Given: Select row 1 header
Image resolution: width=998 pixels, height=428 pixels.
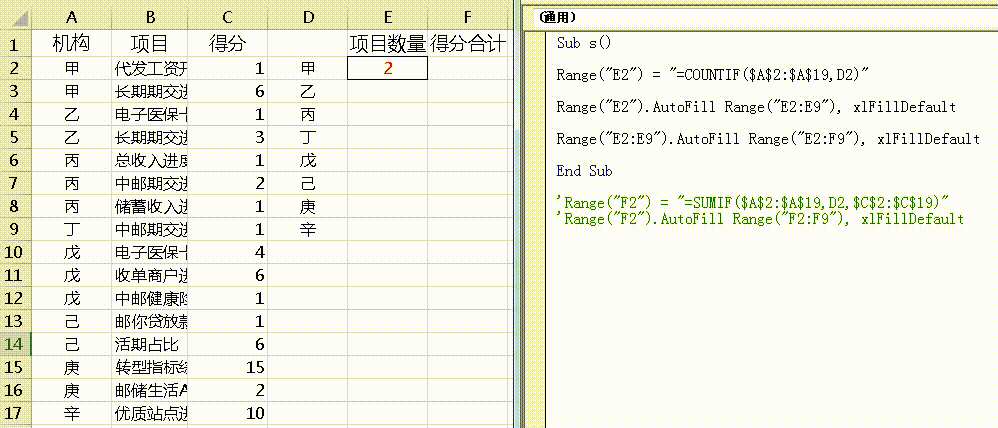Looking at the screenshot, I should 15,45.
